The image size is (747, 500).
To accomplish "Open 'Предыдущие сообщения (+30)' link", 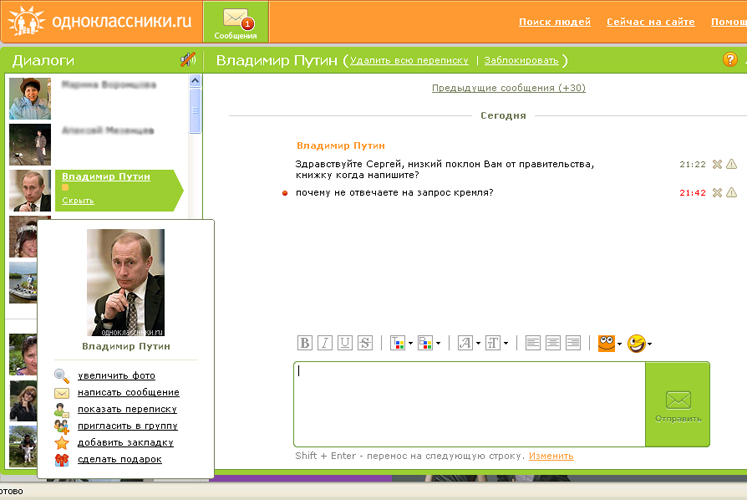I will (x=508, y=88).
